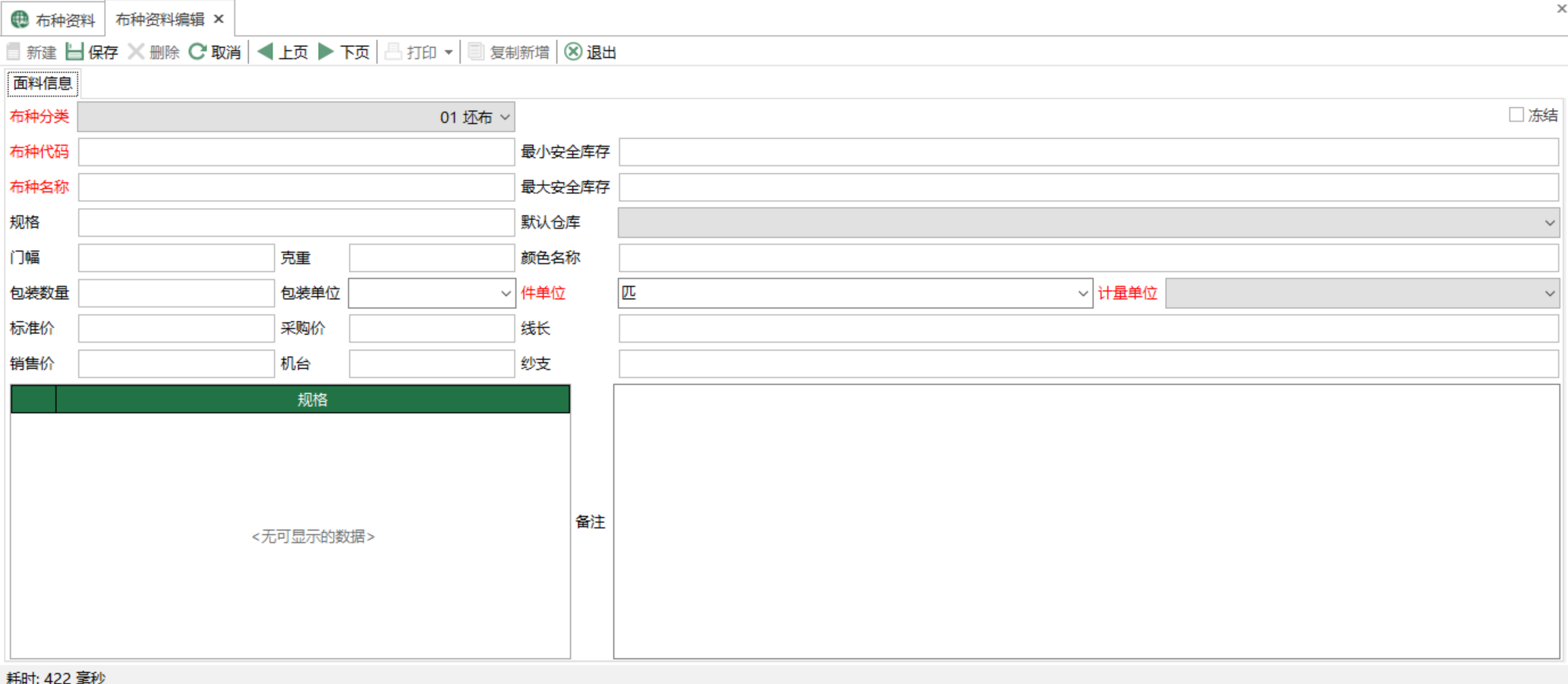Click the 上页 button label

click(x=293, y=52)
